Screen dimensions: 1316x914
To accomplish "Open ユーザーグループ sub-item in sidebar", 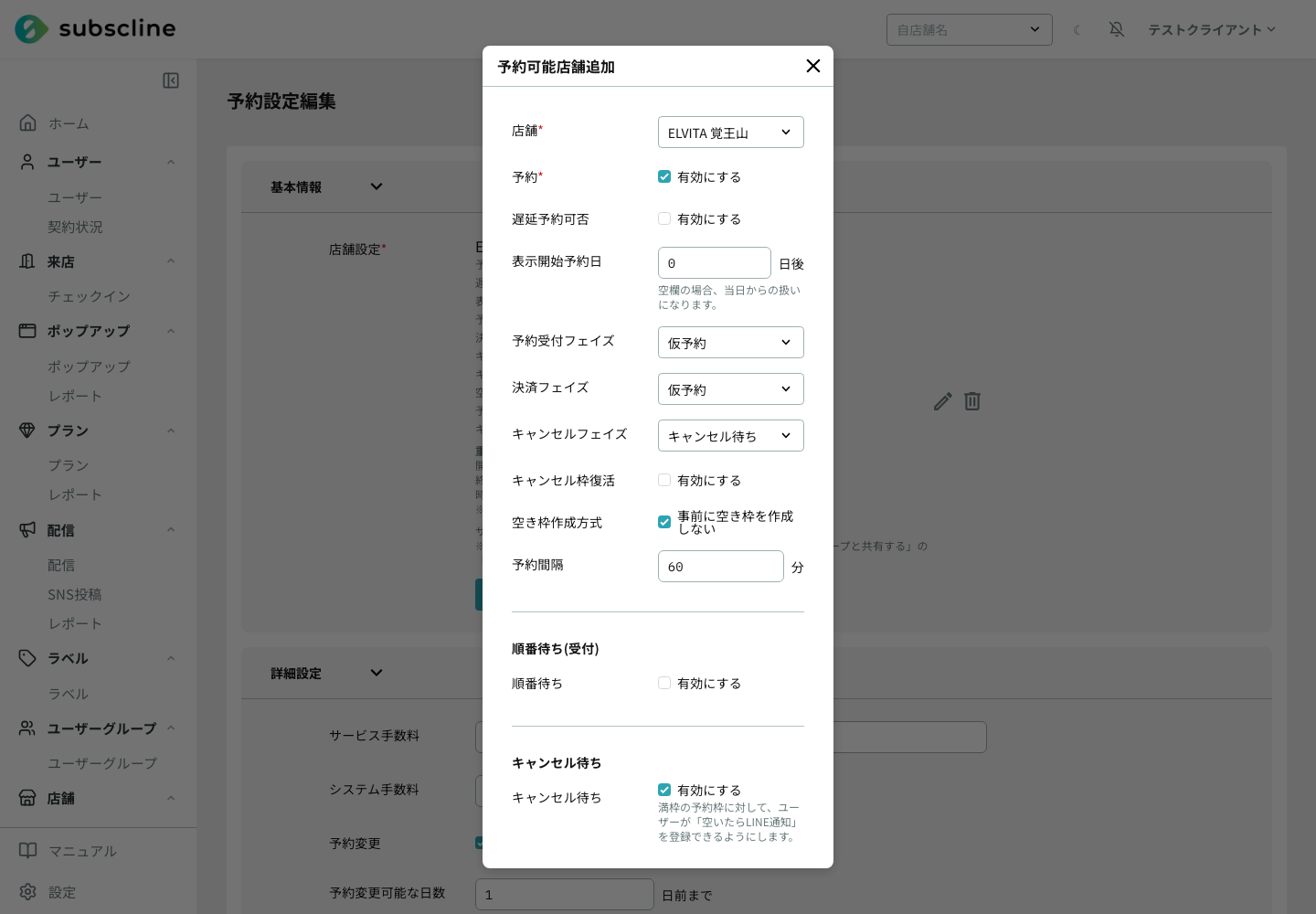I will click(102, 763).
